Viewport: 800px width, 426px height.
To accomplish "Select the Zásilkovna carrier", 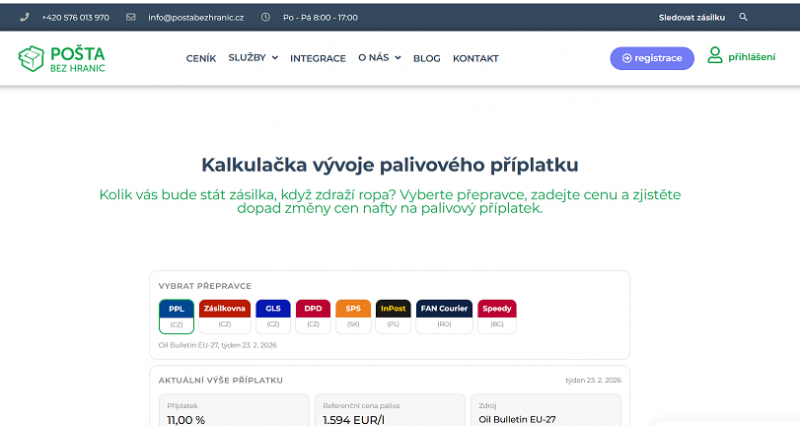I will 225,316.
